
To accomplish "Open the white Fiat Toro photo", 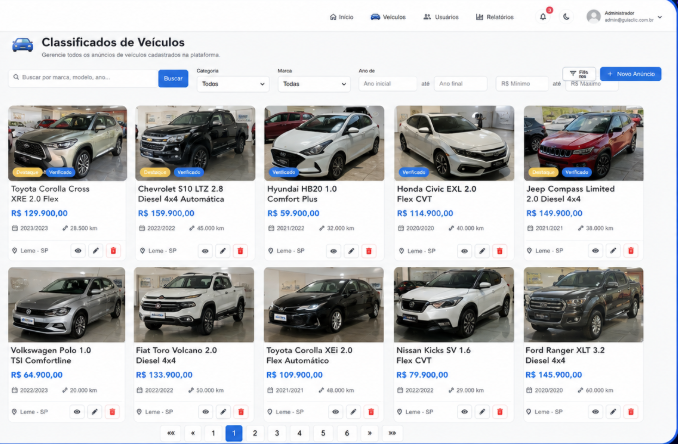I will click(x=194, y=305).
